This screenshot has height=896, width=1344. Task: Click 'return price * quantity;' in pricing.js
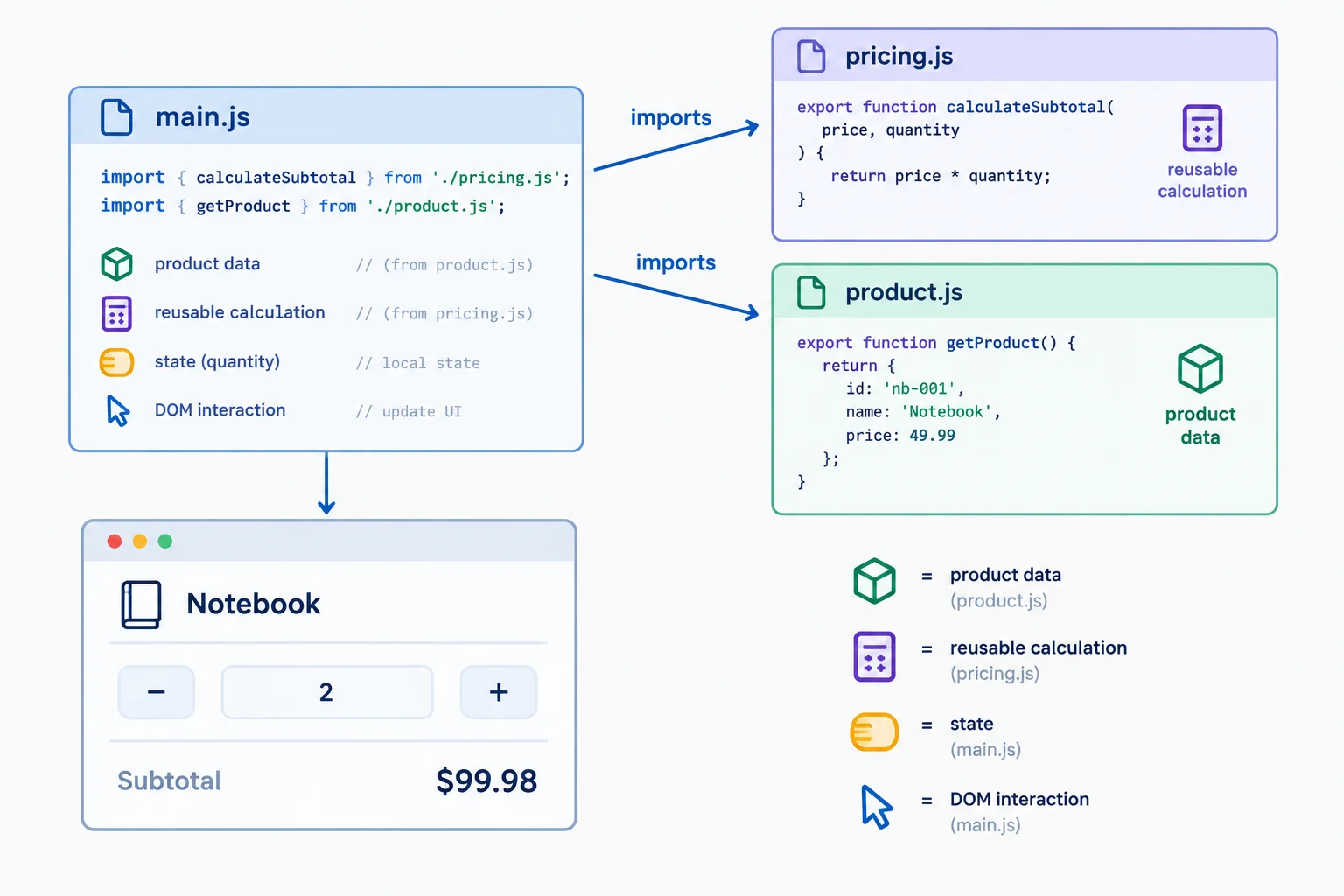(x=941, y=176)
